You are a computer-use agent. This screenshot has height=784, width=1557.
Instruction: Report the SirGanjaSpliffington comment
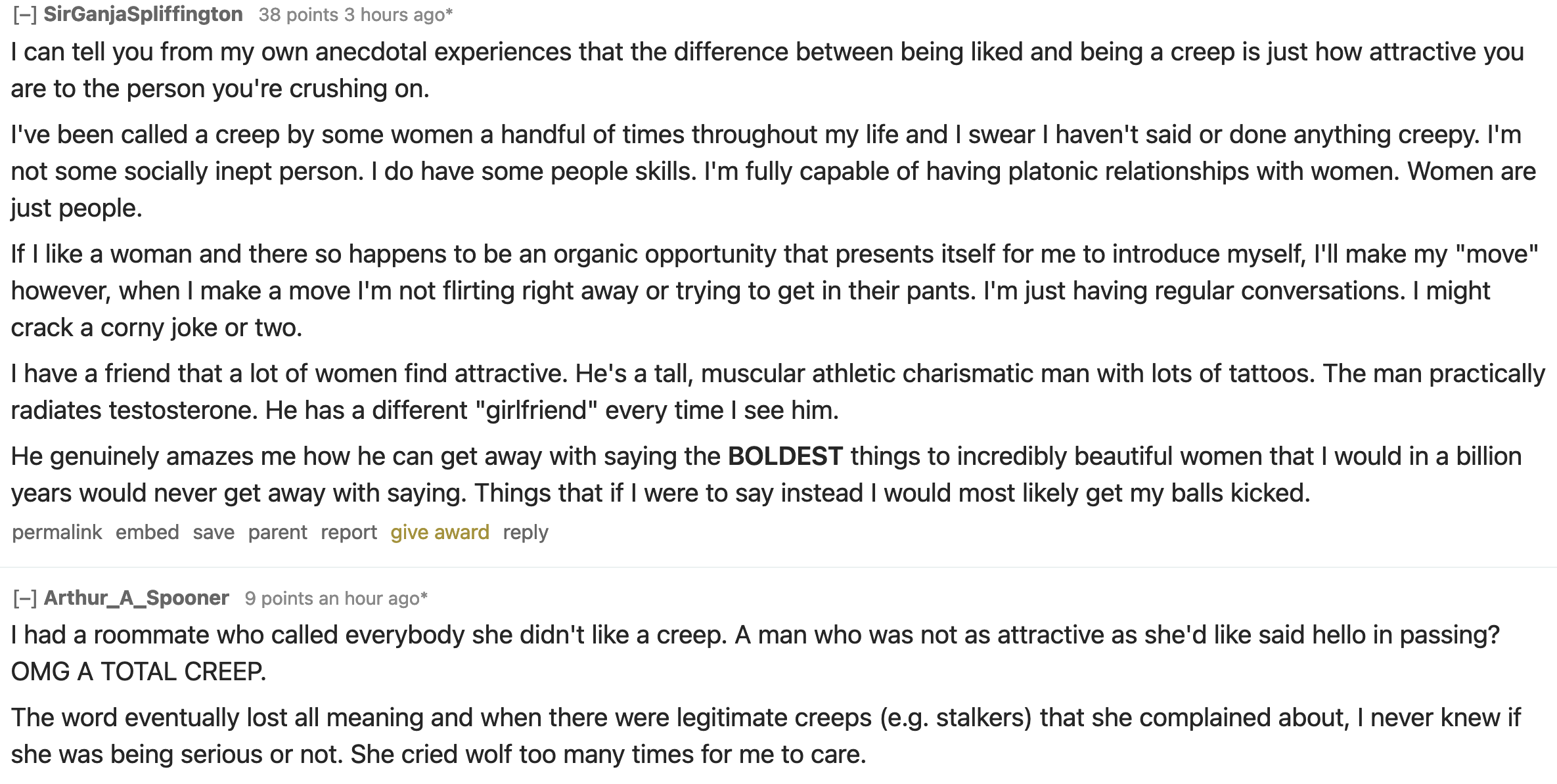(x=349, y=532)
